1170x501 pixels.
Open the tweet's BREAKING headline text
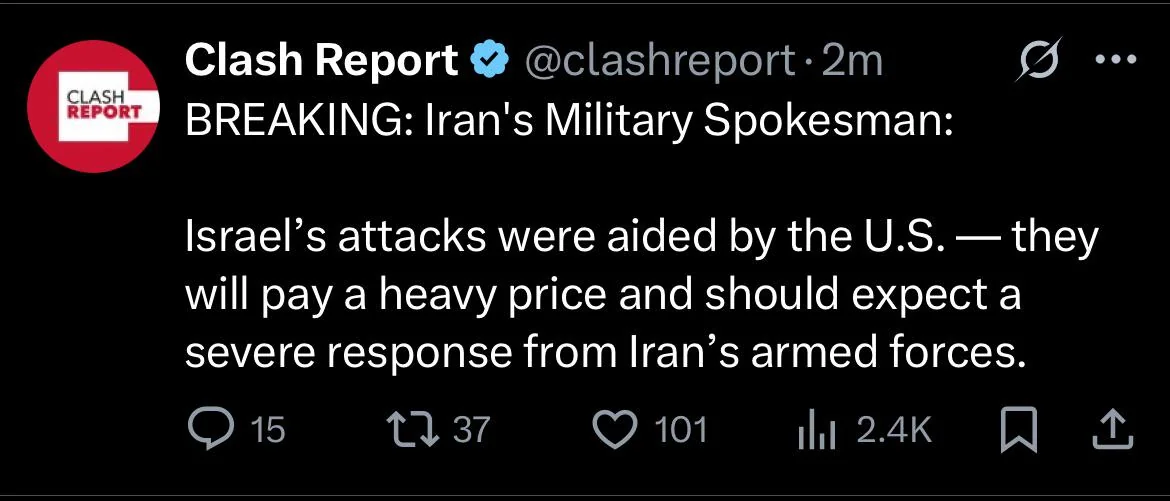569,122
